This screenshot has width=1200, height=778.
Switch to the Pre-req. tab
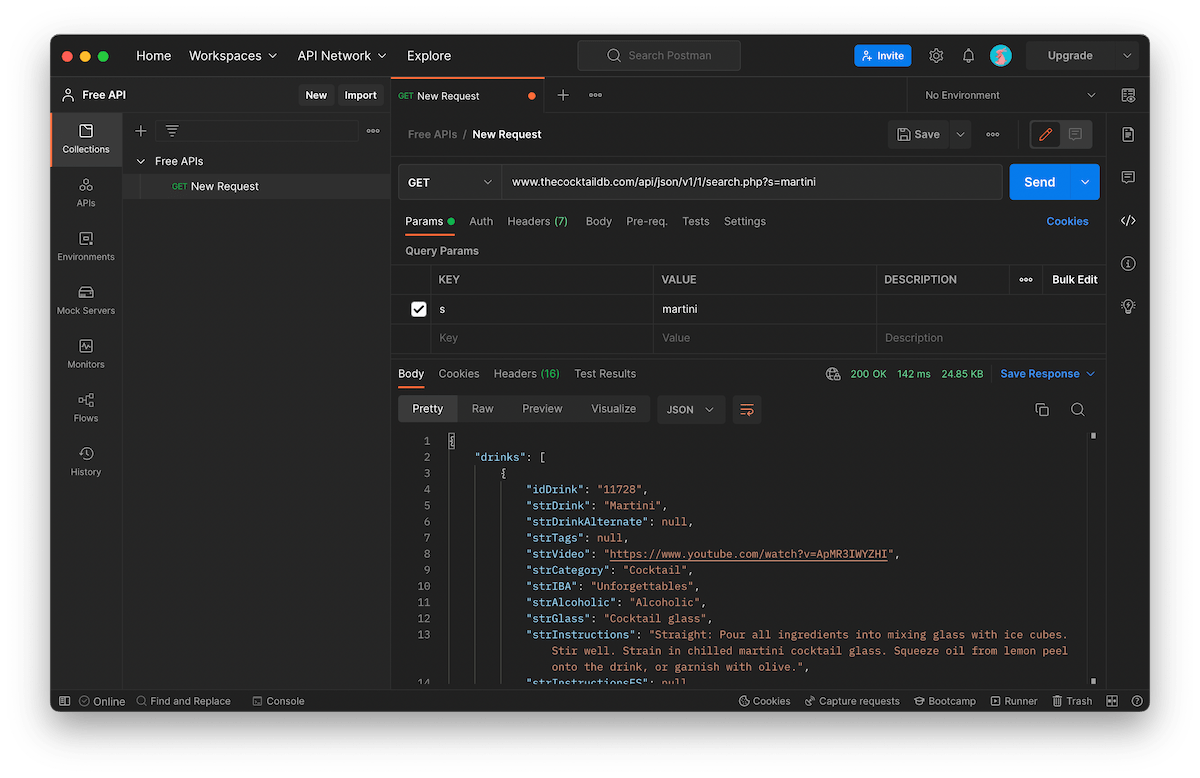647,221
